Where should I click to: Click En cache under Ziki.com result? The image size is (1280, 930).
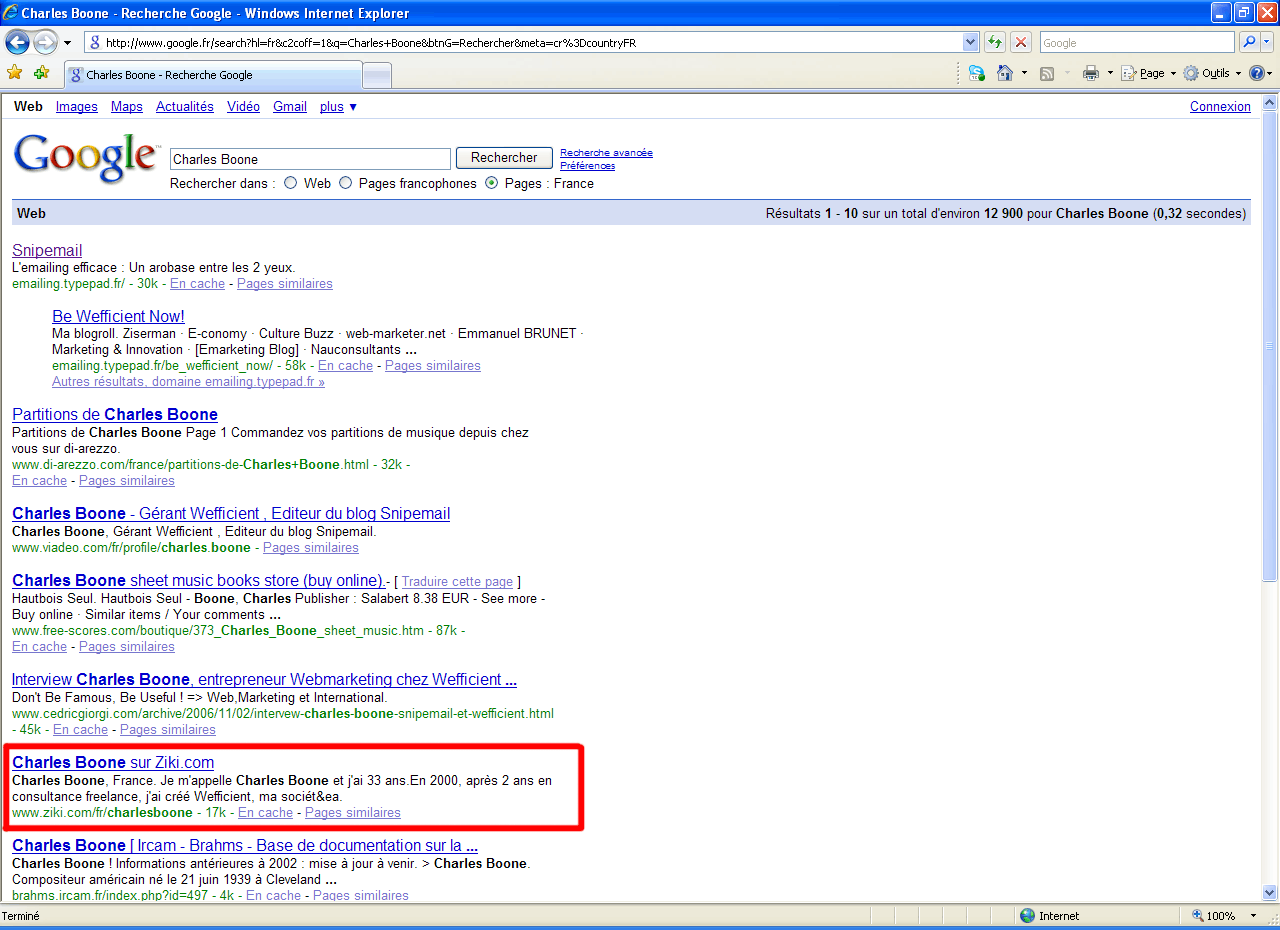(265, 813)
